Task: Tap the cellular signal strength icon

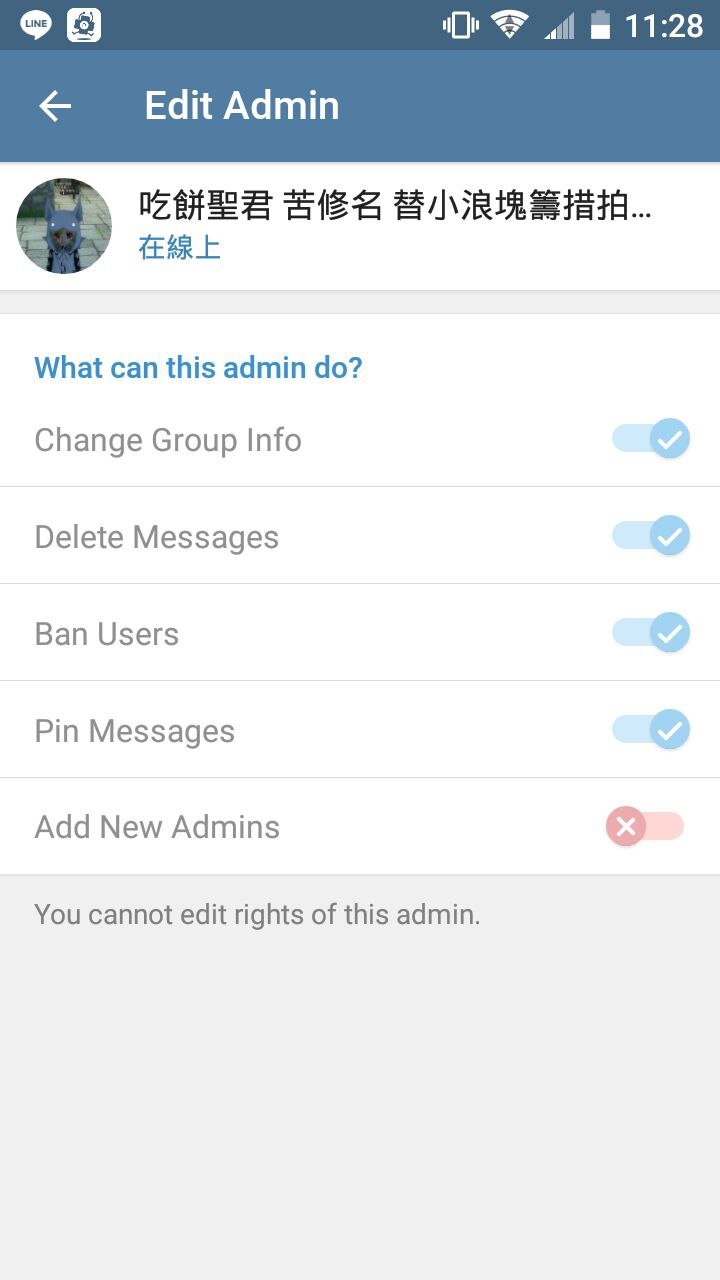Action: pos(559,26)
